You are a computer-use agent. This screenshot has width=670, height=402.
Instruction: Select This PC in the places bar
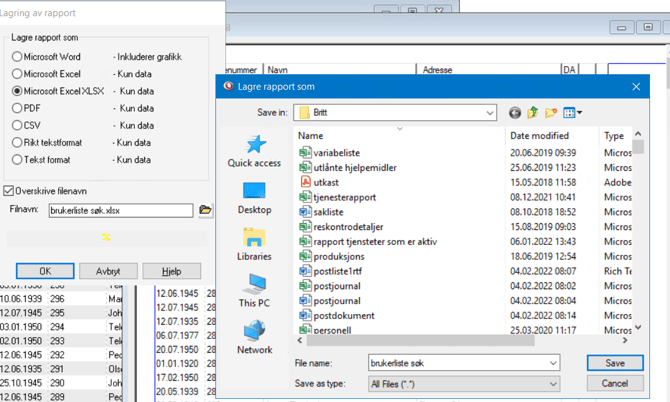pos(254,291)
